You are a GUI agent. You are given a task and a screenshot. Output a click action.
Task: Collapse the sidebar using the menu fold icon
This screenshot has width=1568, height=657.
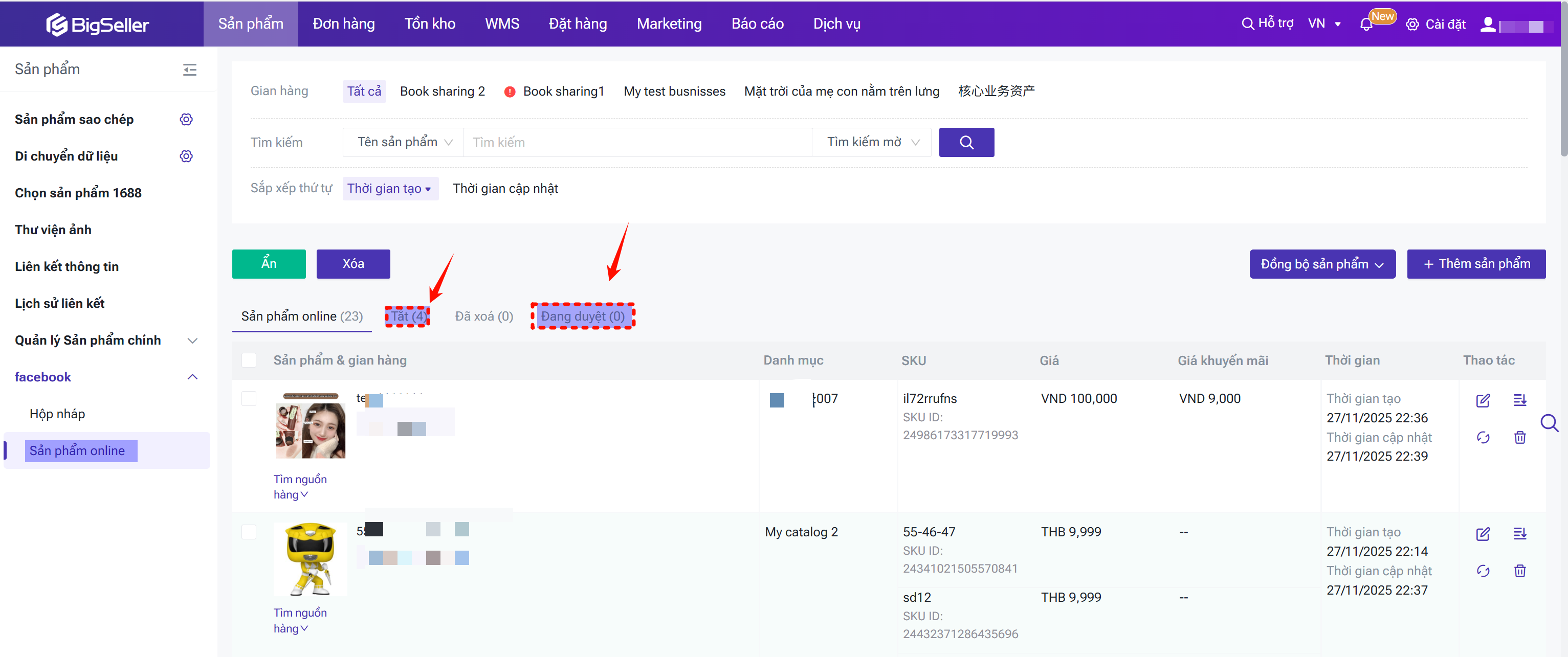tap(190, 70)
